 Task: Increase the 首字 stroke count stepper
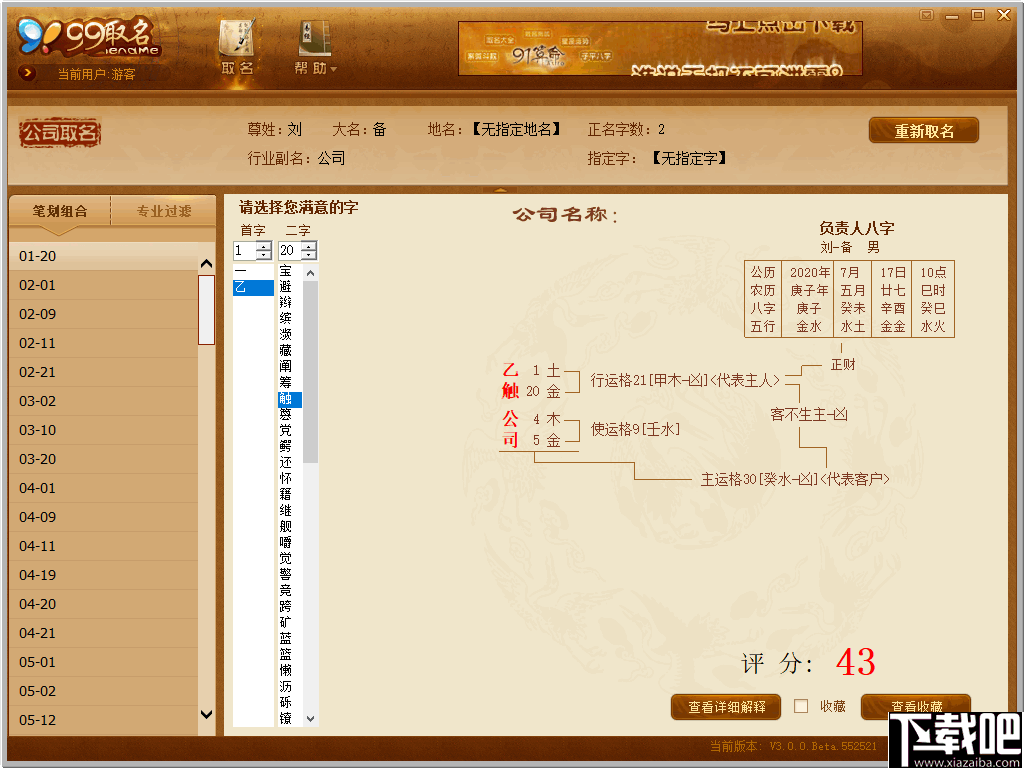coord(264,246)
